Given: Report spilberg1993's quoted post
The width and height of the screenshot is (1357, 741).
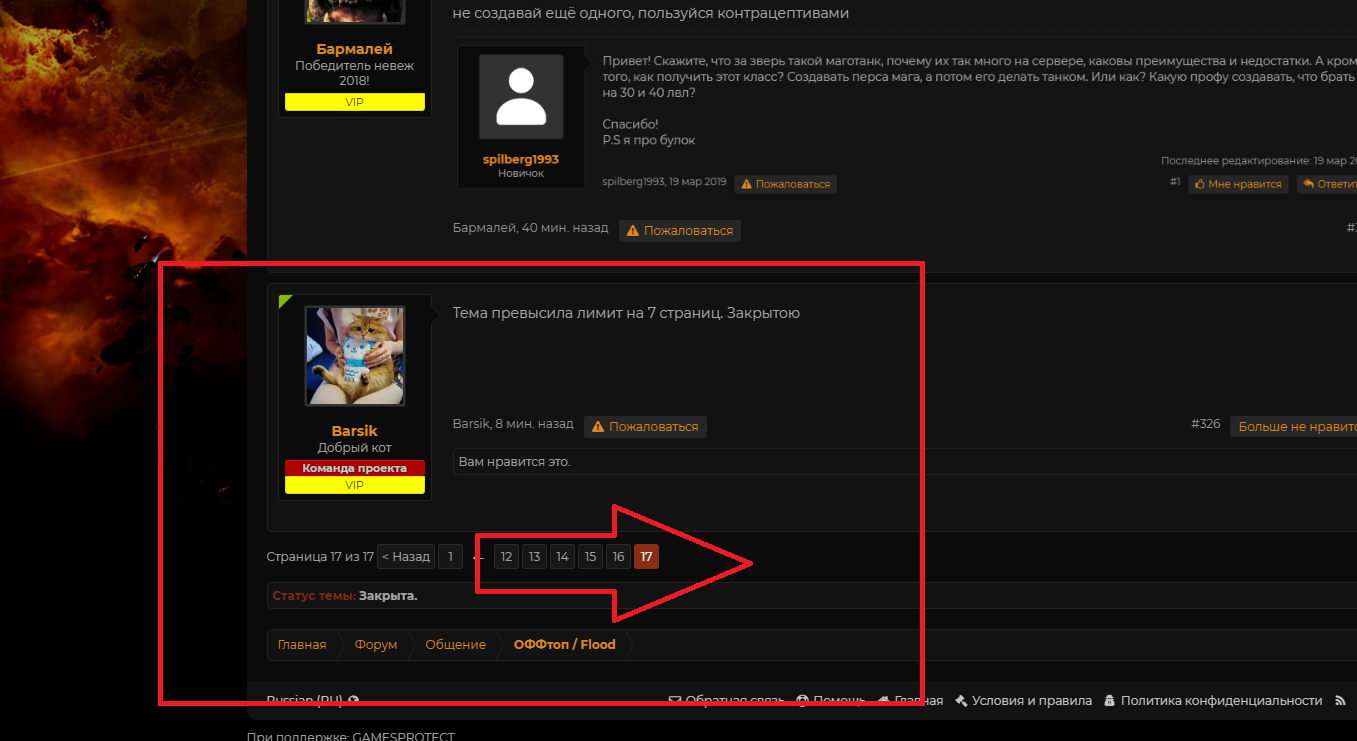Looking at the screenshot, I should (x=785, y=184).
